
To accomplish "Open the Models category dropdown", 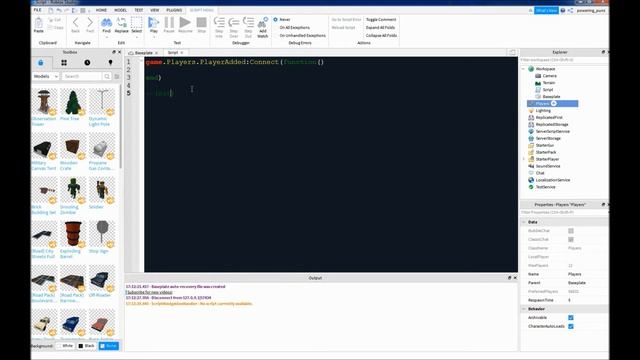I will (46, 76).
